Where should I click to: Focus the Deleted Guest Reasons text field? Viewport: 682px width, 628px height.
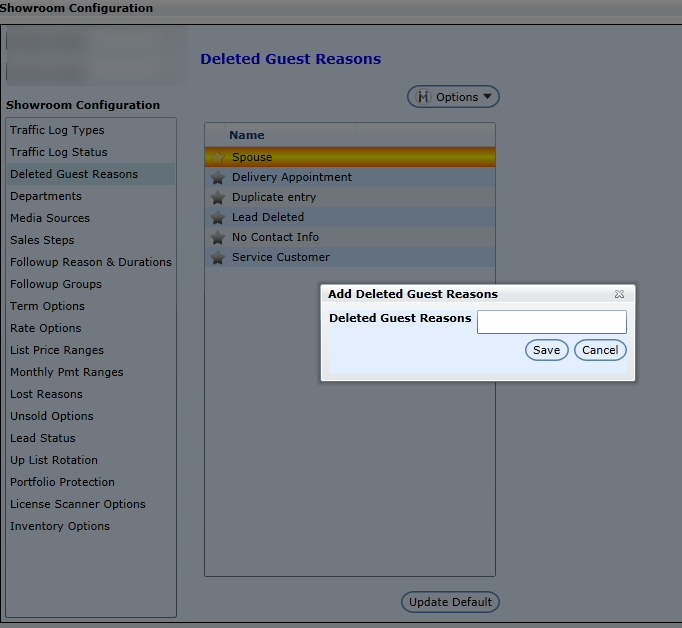point(551,321)
